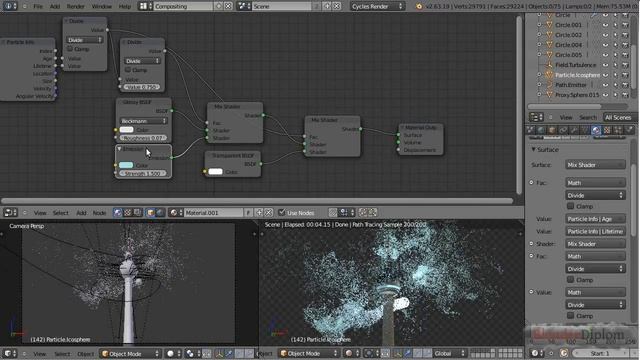Open the Scene properties tab icon
Image resolution: width=640 pixels, height=360 pixels.
click(x=530, y=130)
